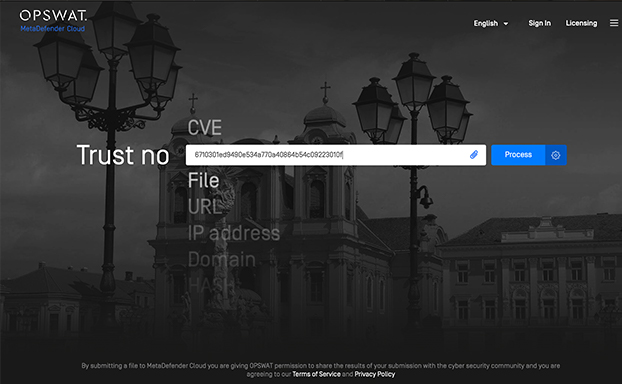Open scan settings gear beside Process
The height and width of the screenshot is (384, 622).
[x=556, y=155]
